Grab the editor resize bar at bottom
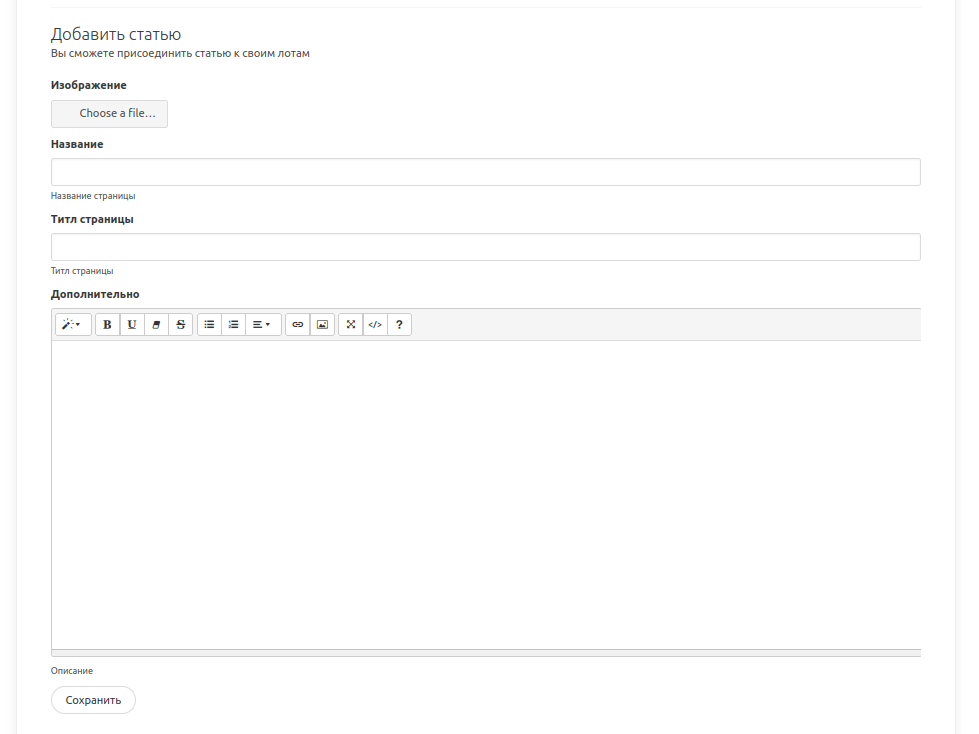This screenshot has width=979, height=734. pyautogui.click(x=485, y=653)
